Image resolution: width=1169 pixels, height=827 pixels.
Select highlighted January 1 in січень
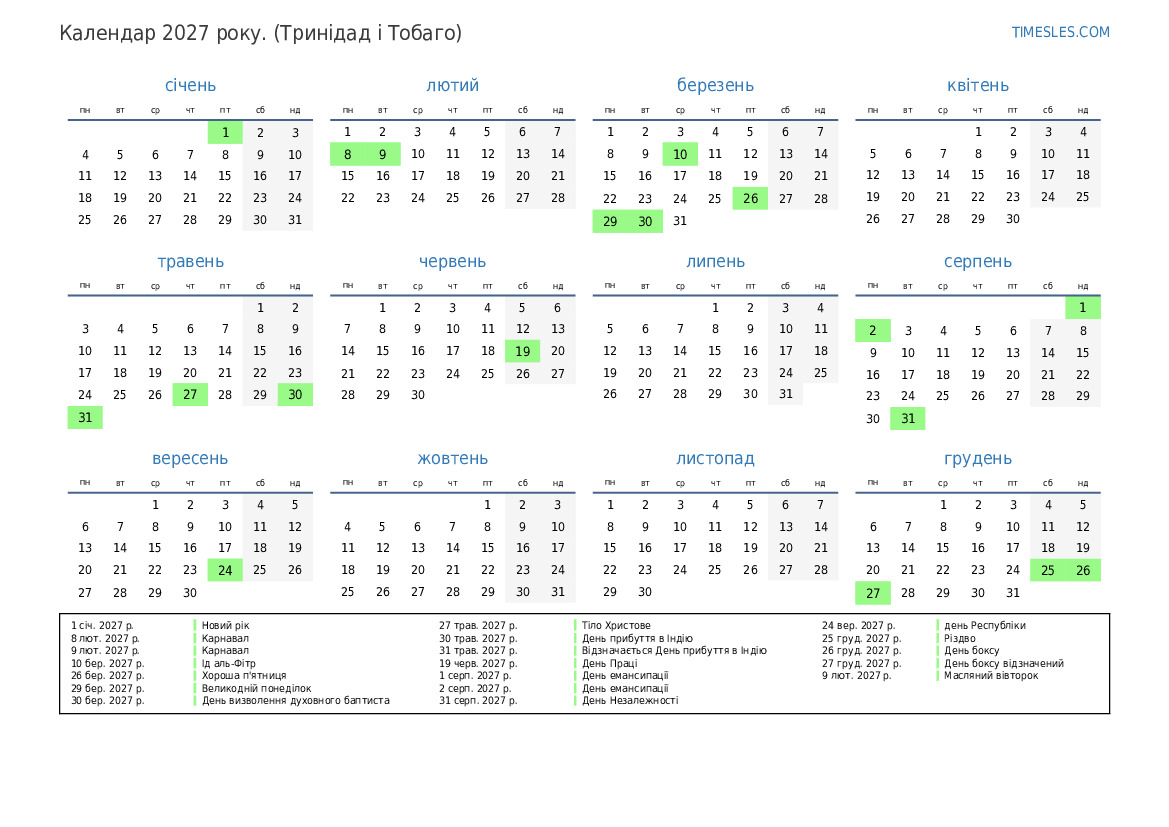click(225, 133)
